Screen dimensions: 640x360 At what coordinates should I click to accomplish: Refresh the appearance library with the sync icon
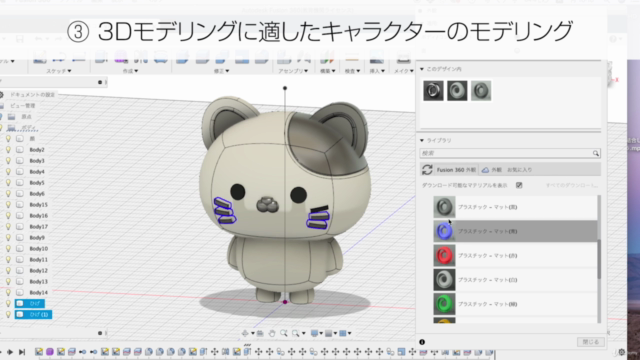coord(427,169)
